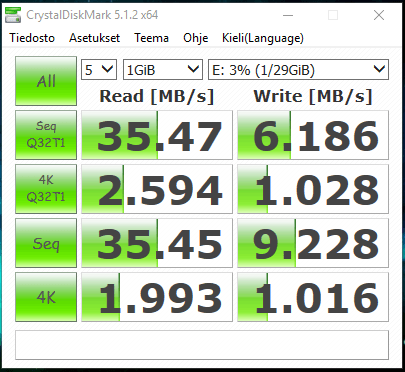
Task: Click the Seq write result 9.228
Action: coord(313,243)
